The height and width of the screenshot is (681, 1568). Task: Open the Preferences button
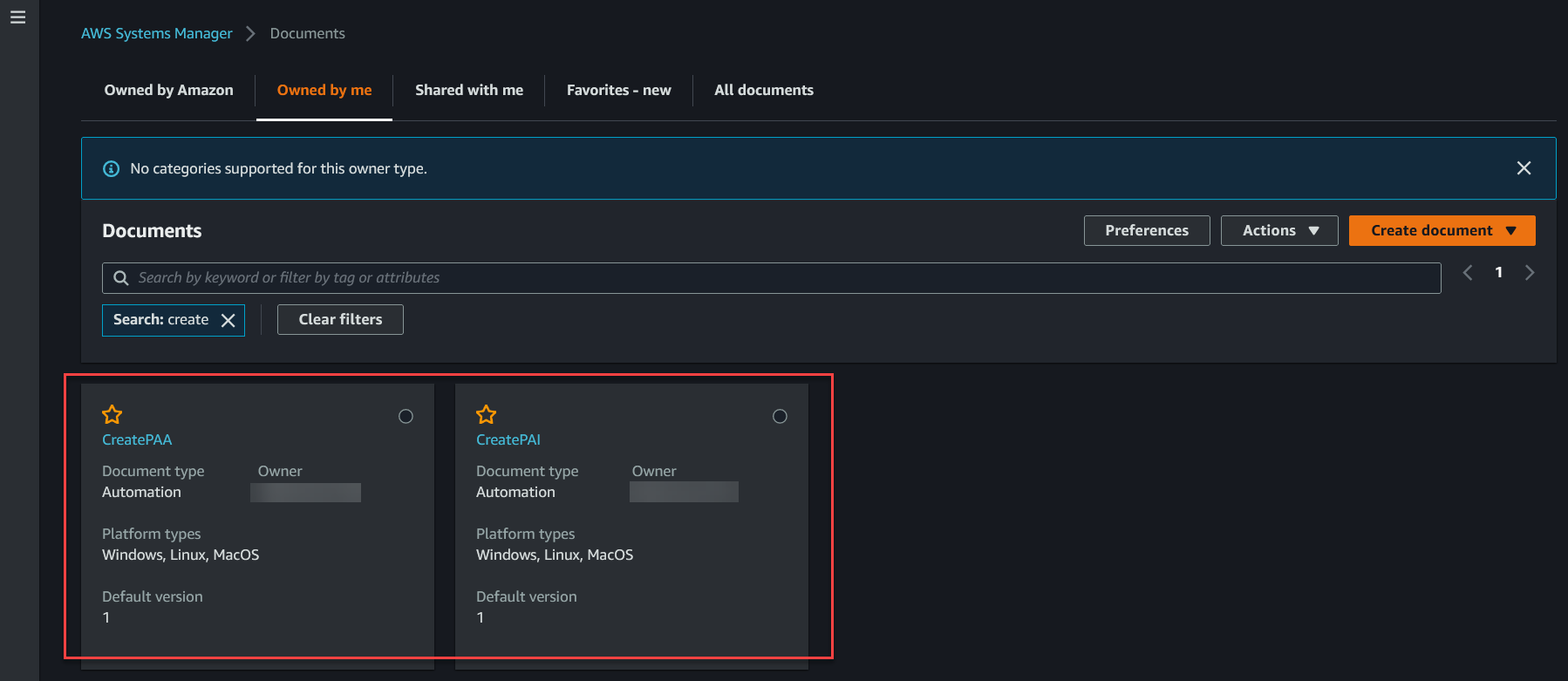click(1147, 231)
